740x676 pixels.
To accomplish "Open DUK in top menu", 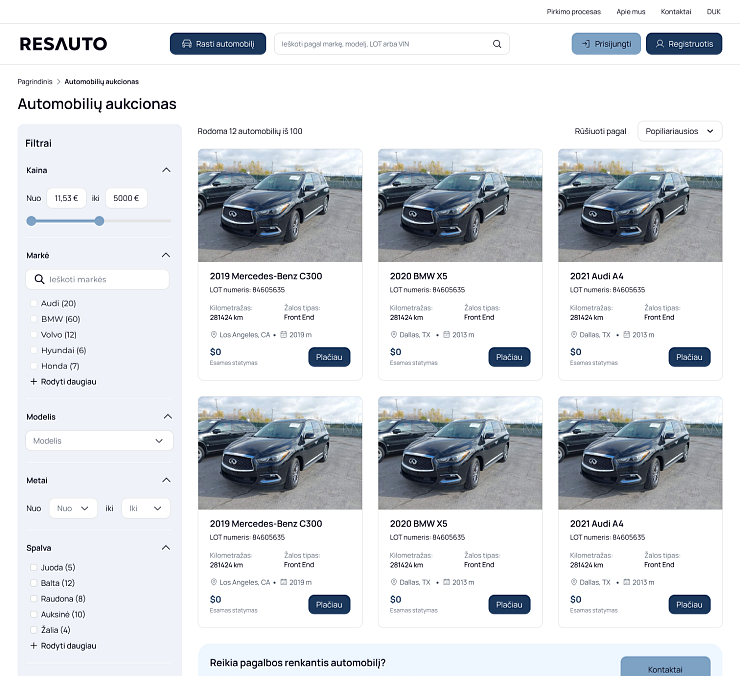I will point(713,12).
